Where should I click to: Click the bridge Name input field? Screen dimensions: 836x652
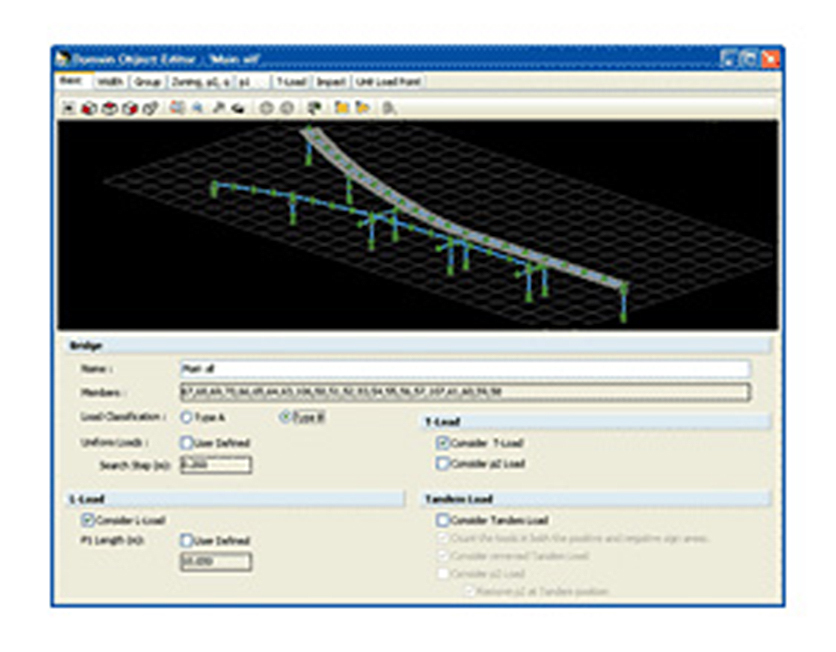[x=465, y=368]
